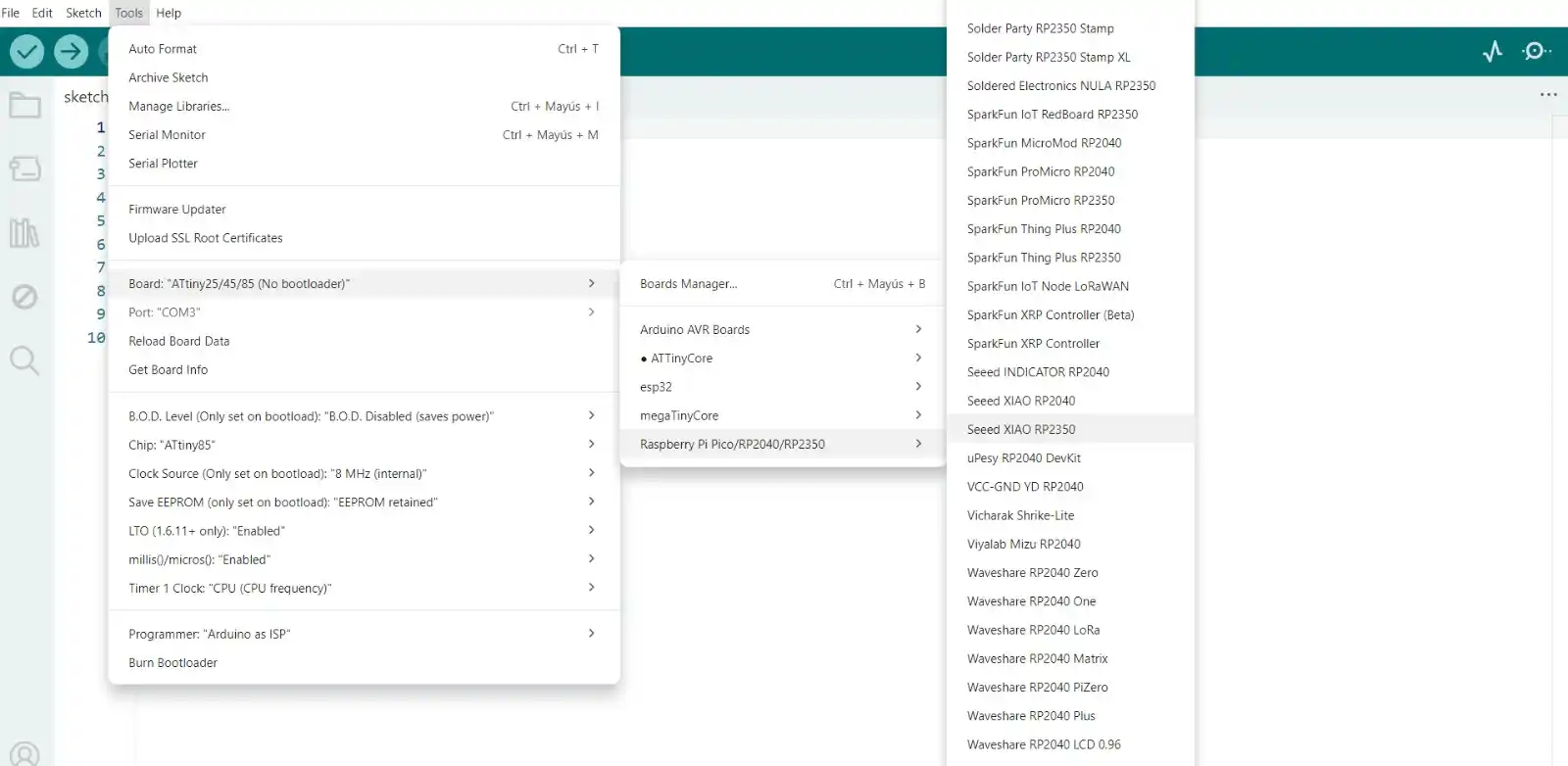Viewport: 1568px width, 766px height.
Task: Expand the Save EEPROM submenu
Action: [x=364, y=503]
